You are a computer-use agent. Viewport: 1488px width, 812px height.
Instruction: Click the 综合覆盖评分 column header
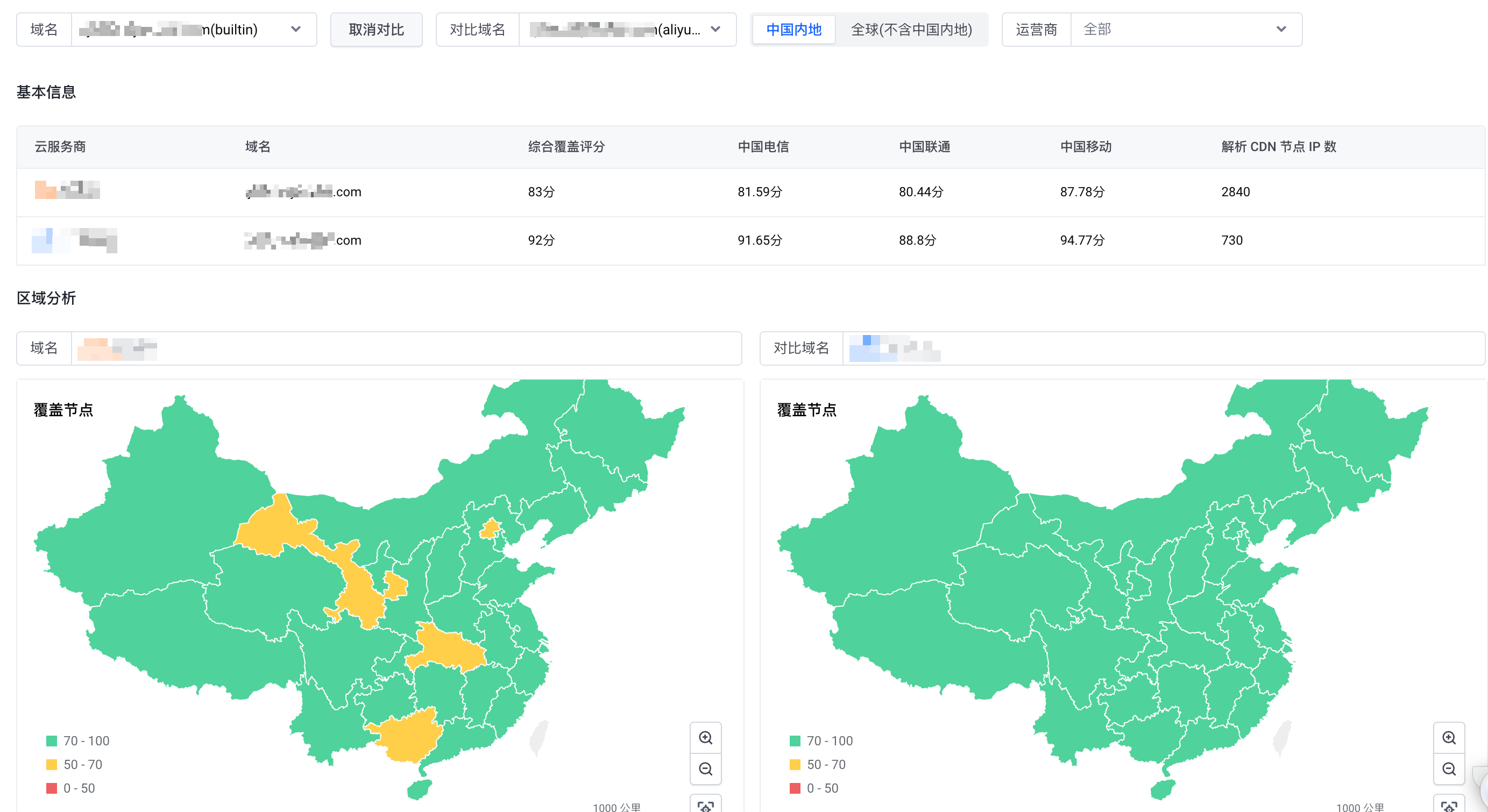(x=566, y=147)
